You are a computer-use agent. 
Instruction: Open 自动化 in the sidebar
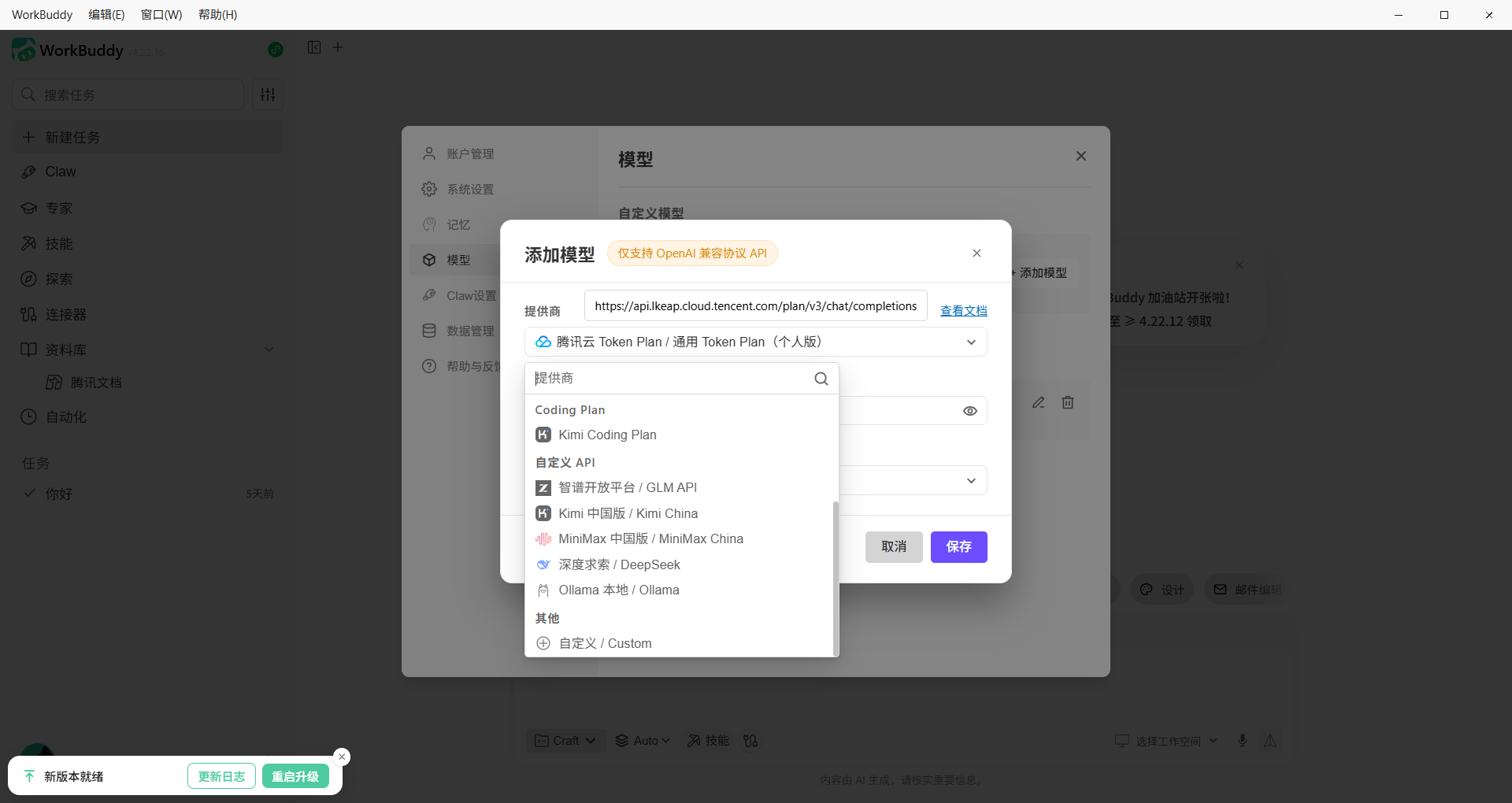pos(148,416)
